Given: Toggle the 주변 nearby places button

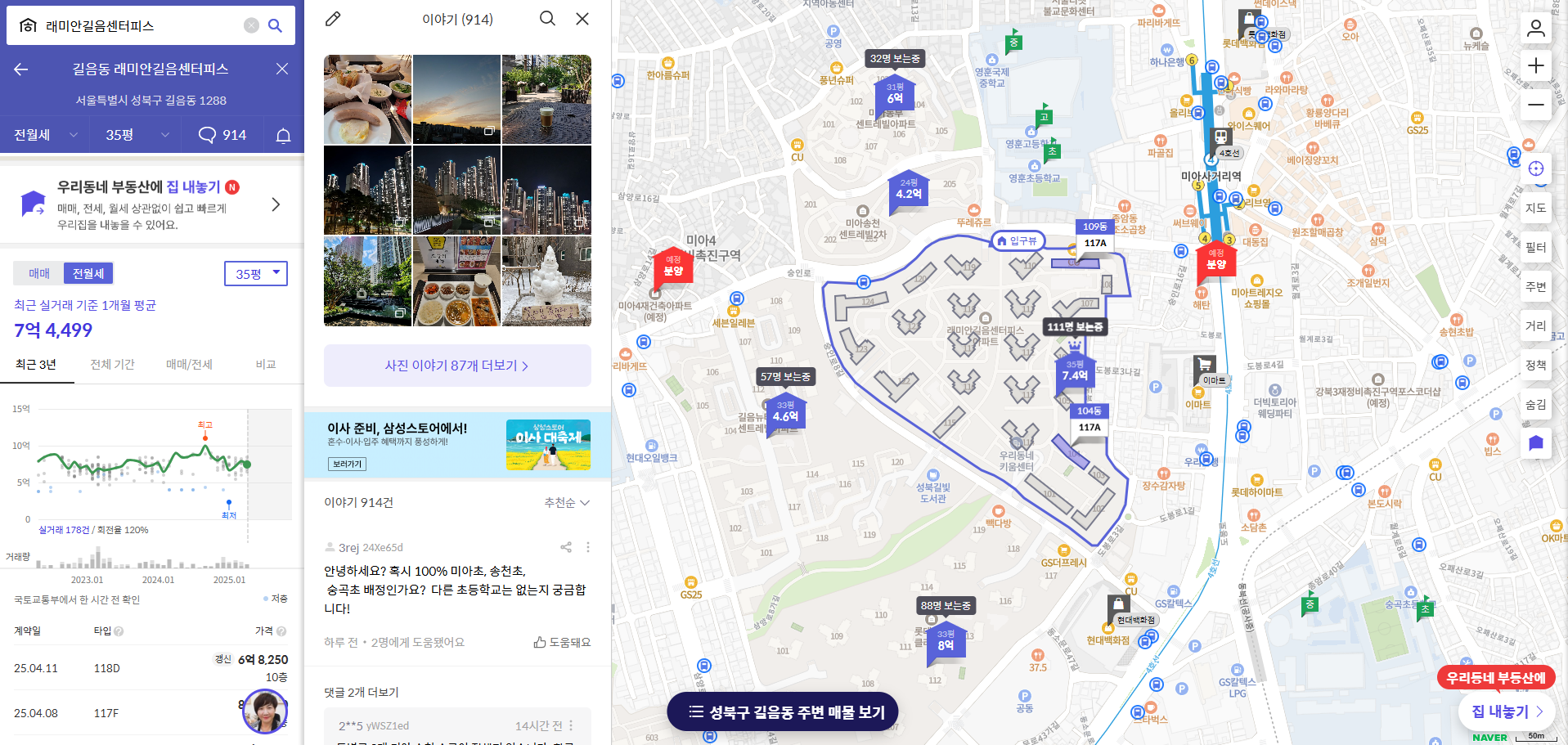Looking at the screenshot, I should click(1536, 286).
